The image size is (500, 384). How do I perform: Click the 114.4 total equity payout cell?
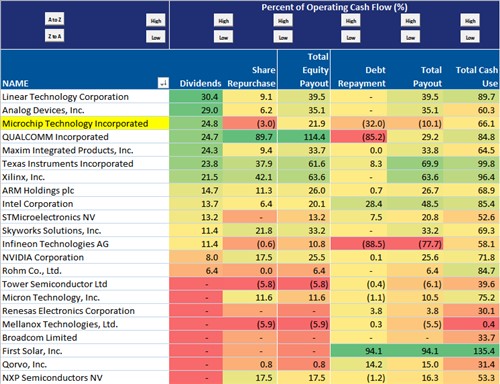pos(304,137)
